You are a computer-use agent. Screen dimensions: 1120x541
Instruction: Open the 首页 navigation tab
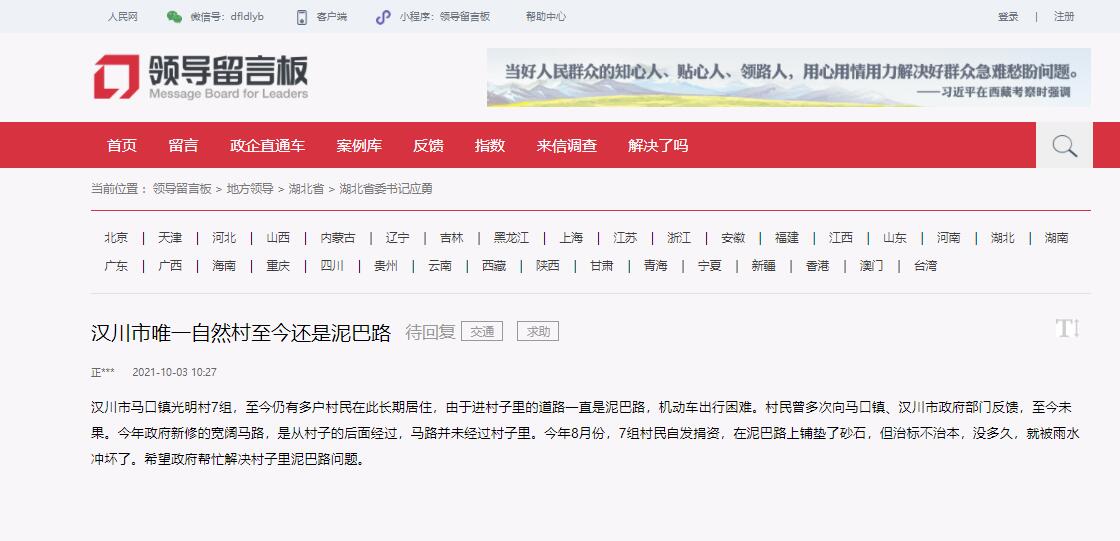click(x=122, y=146)
